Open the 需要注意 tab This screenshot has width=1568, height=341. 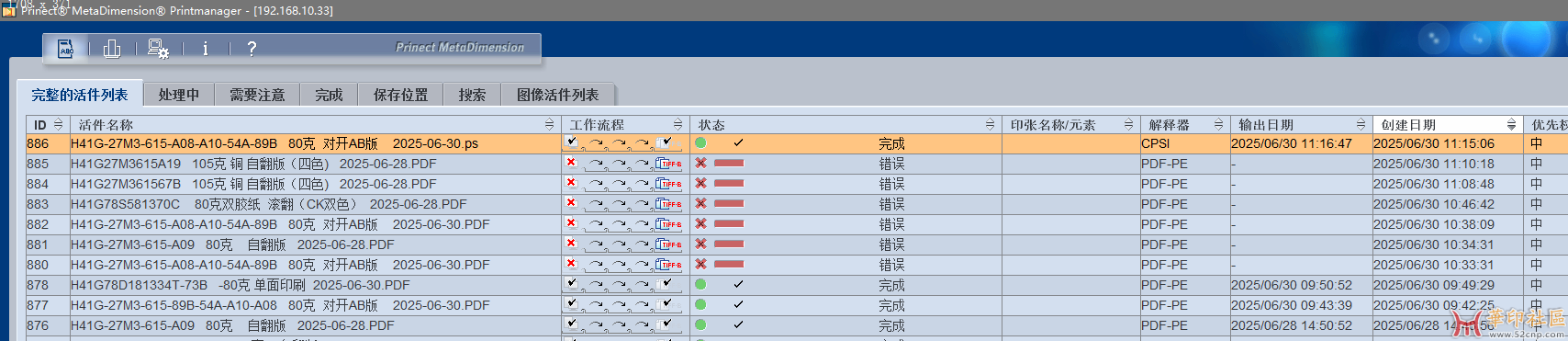click(257, 95)
